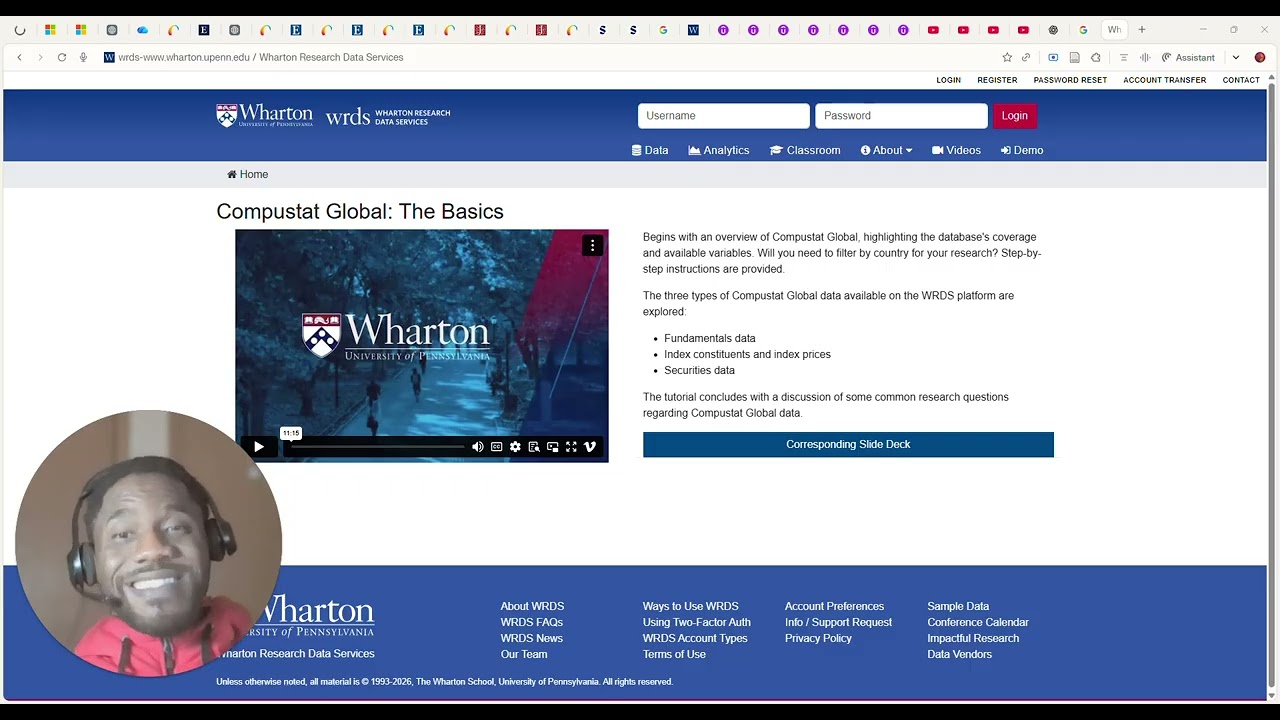This screenshot has height=720, width=1280.
Task: Click the Vimeo logo on player
Action: 590,447
